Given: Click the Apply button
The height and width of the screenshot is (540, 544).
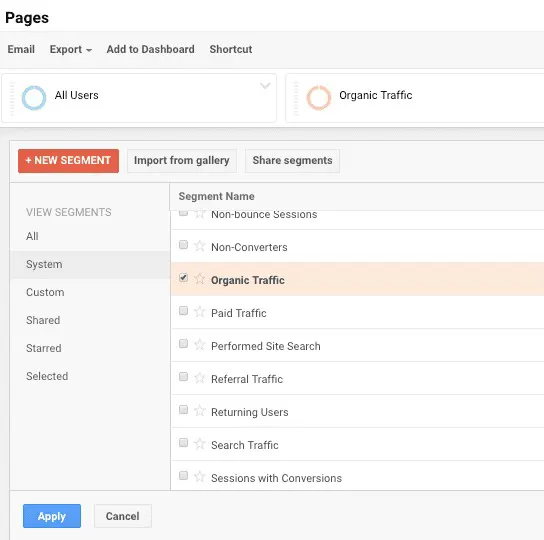Looking at the screenshot, I should click(x=52, y=516).
